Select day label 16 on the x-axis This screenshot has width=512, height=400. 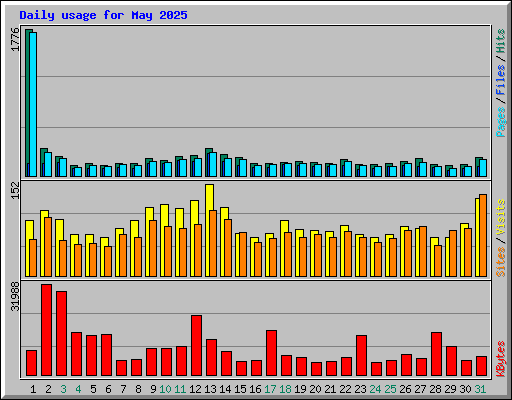point(255,389)
